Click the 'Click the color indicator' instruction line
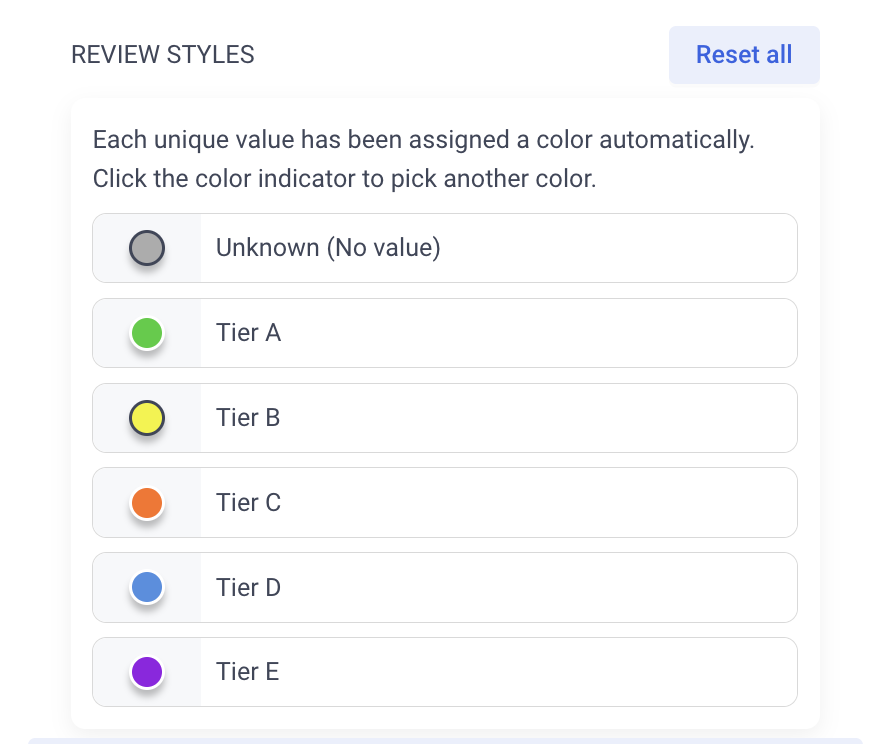This screenshot has height=744, width=892. (344, 179)
